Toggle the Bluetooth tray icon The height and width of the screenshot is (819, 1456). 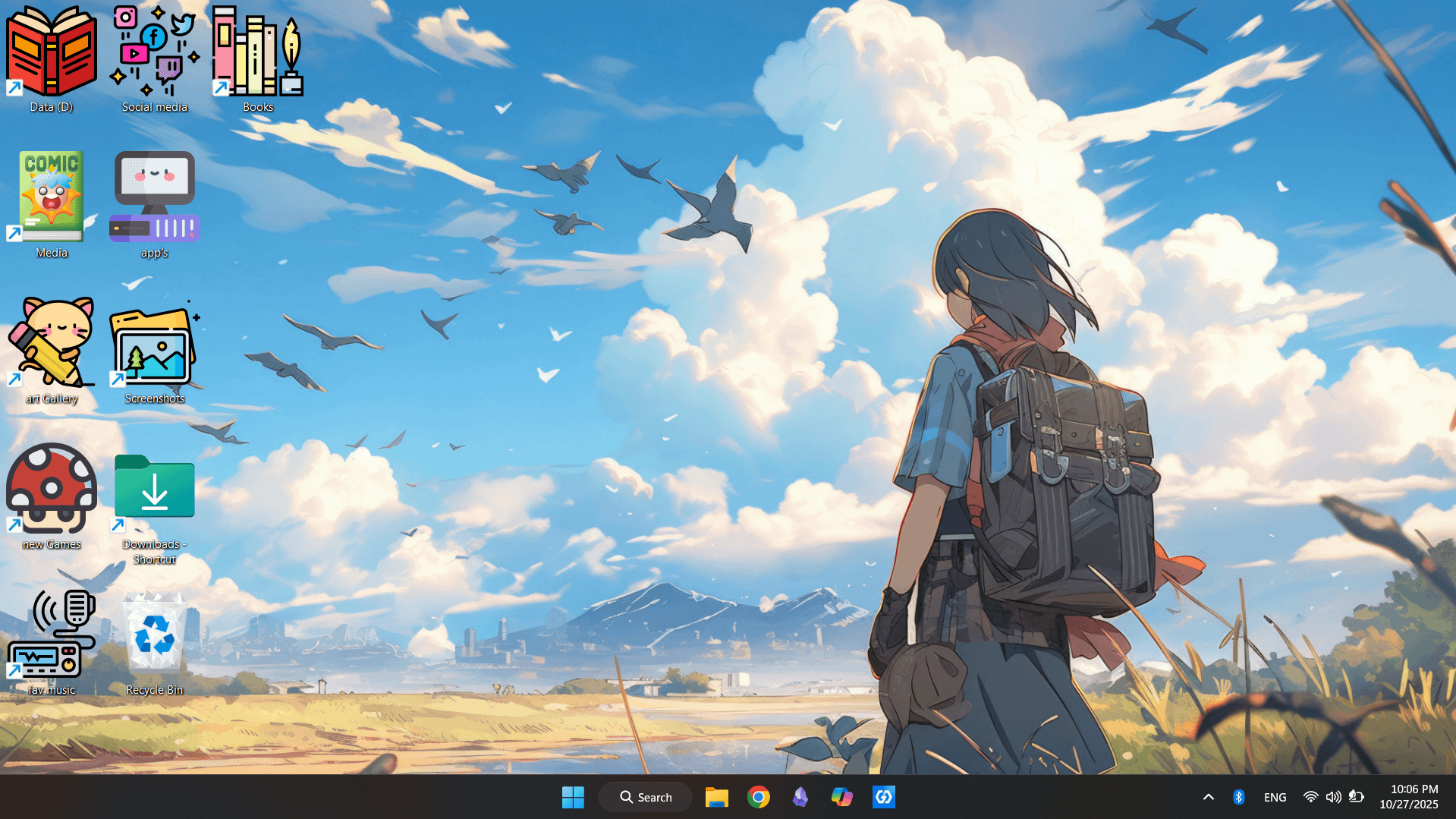coord(1238,797)
